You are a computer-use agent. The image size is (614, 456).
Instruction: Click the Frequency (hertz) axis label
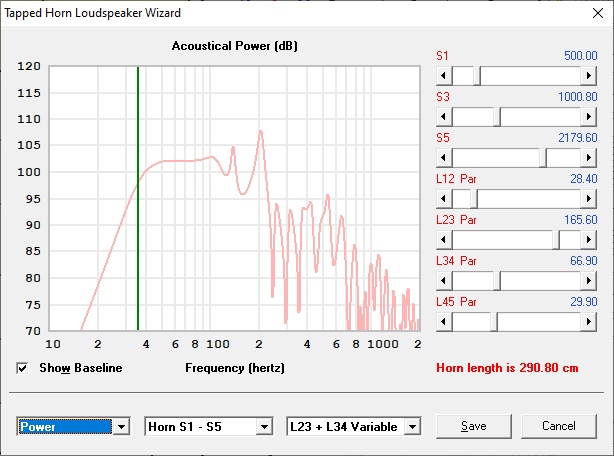point(235,368)
